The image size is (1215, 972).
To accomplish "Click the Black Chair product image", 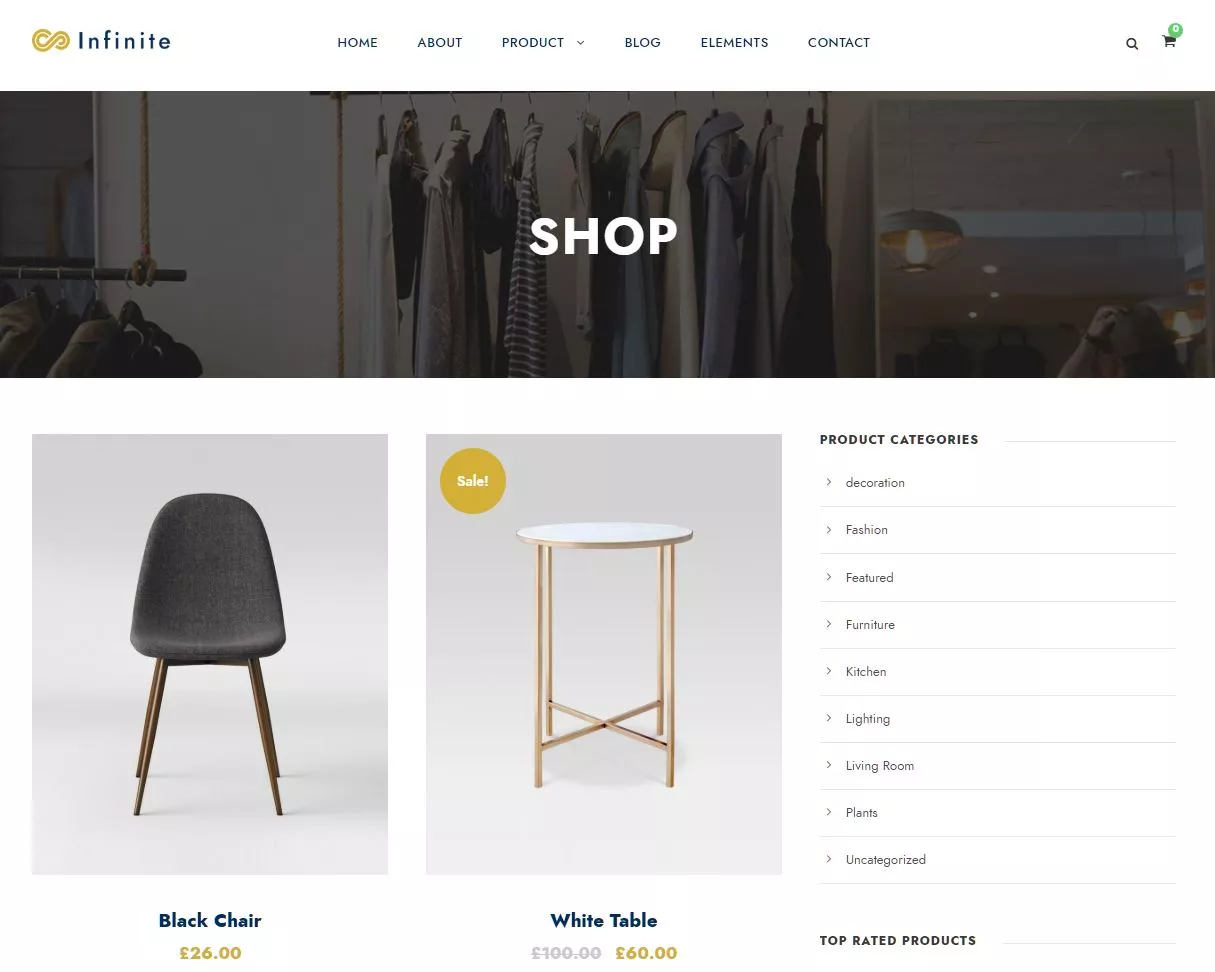I will click(210, 654).
